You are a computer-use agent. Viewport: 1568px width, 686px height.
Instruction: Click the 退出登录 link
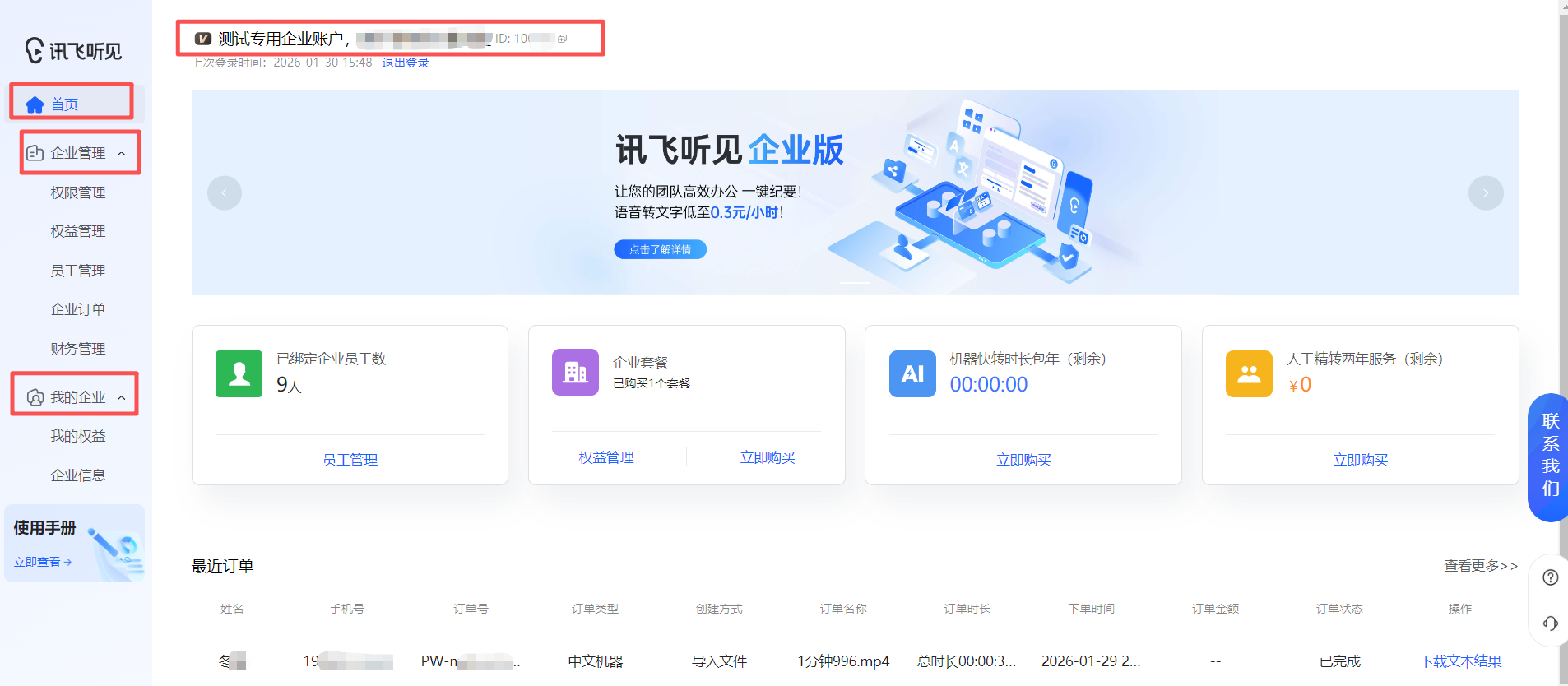click(406, 63)
